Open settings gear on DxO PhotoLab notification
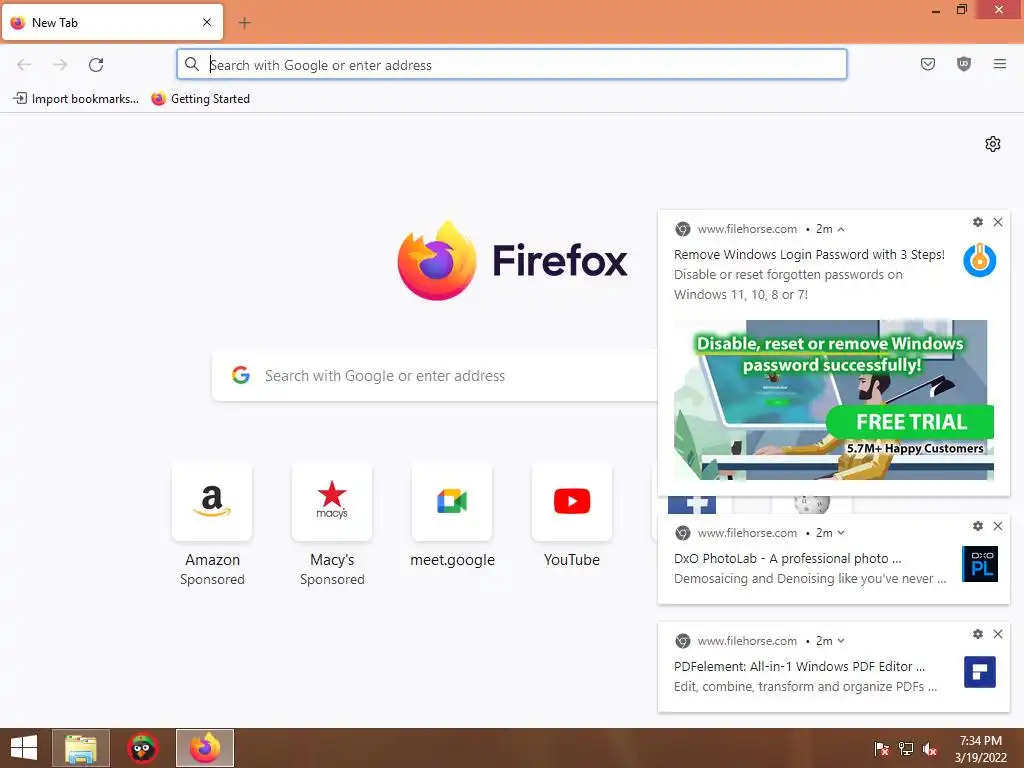Viewport: 1024px width, 768px height. click(x=978, y=526)
